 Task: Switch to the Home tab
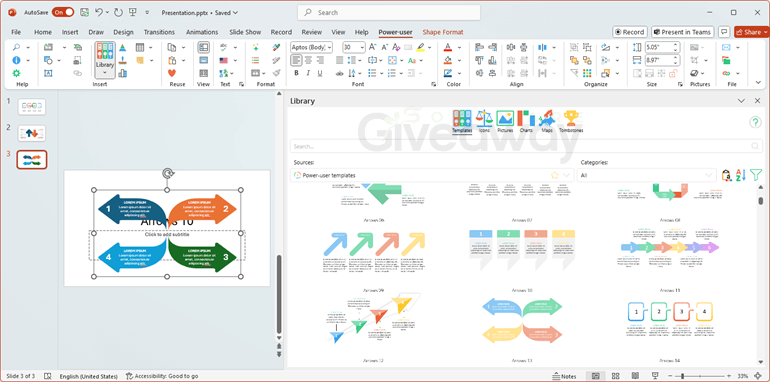coord(43,32)
